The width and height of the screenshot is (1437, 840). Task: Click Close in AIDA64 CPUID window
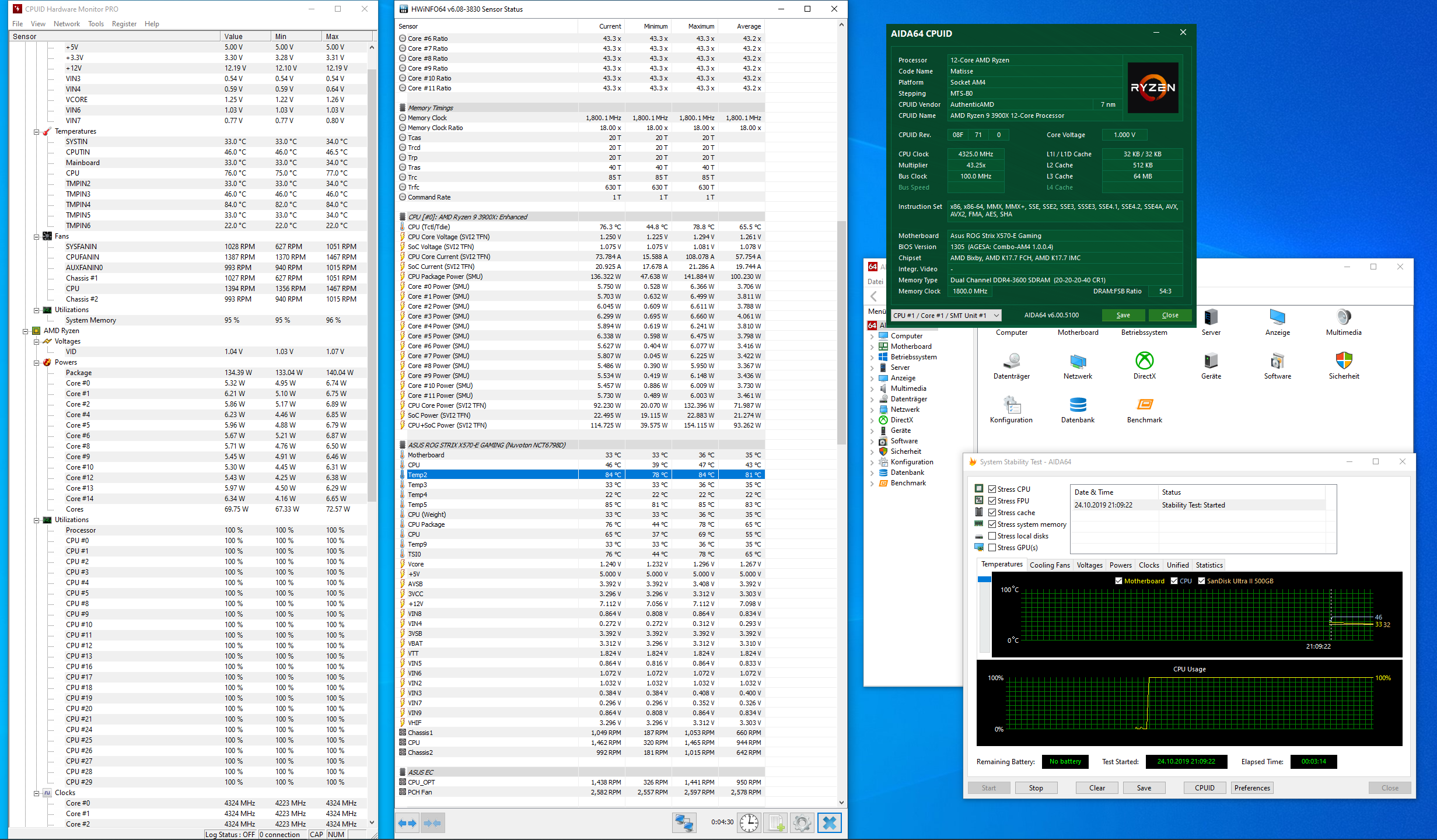pos(1170,315)
